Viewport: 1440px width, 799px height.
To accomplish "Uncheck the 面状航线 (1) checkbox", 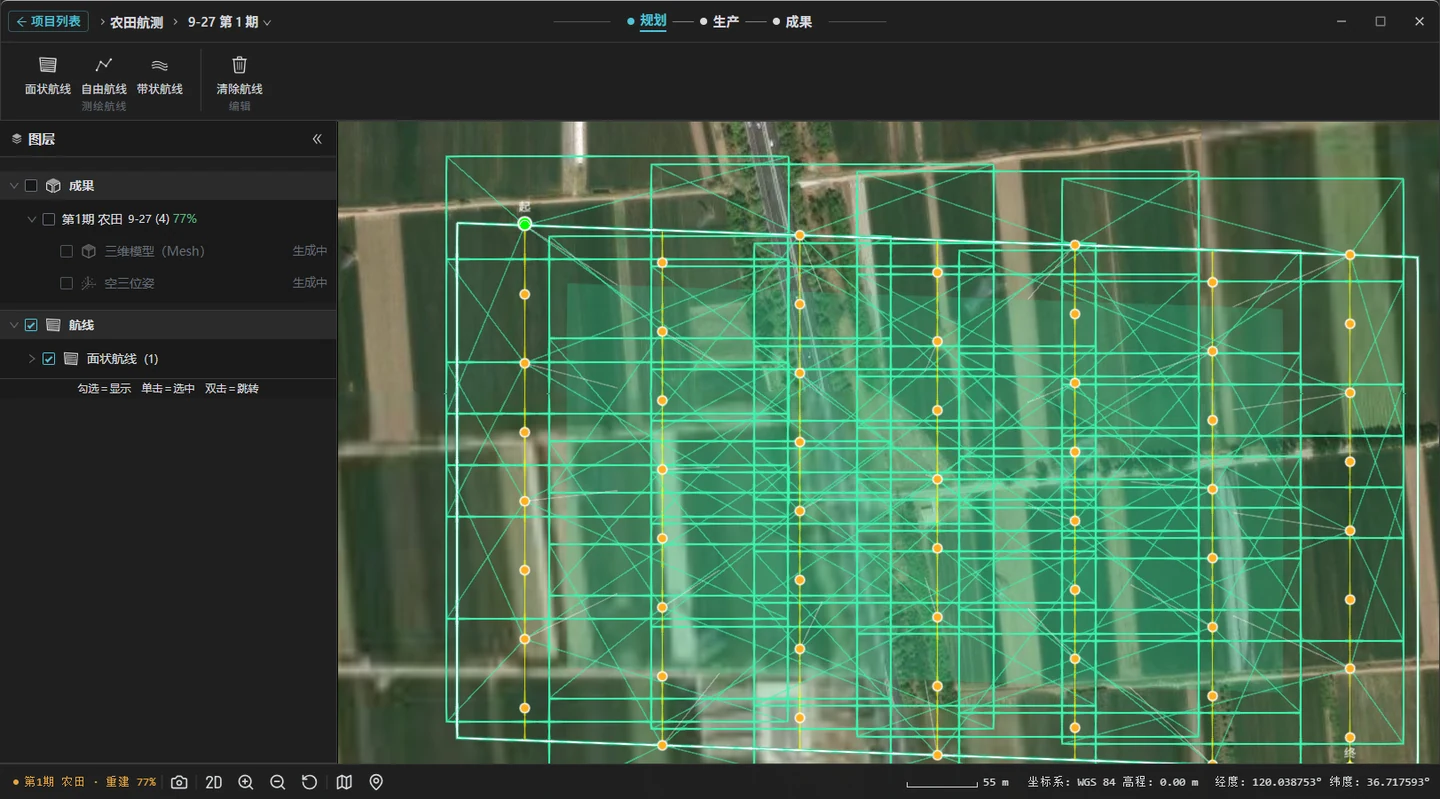I will pyautogui.click(x=49, y=358).
